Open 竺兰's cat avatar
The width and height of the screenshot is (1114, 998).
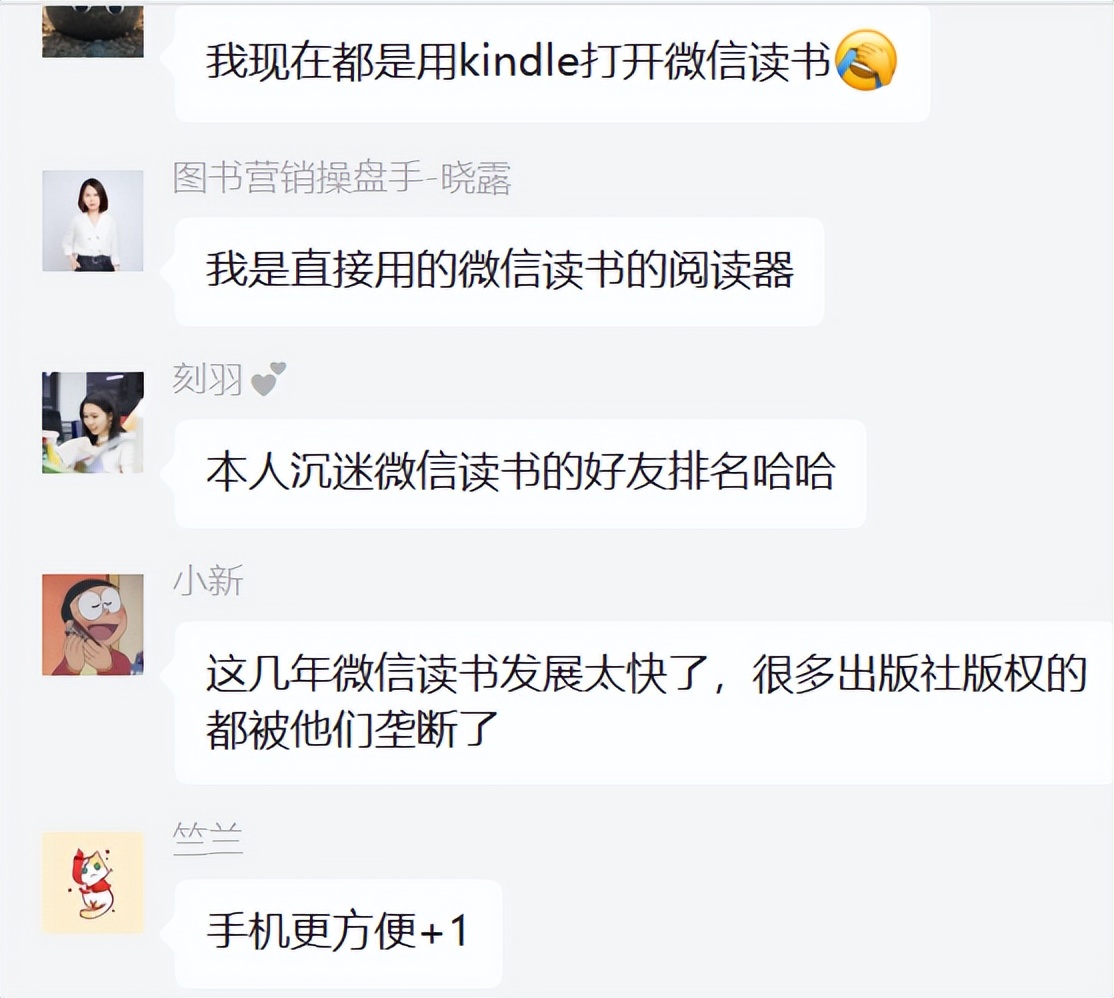pyautogui.click(x=92, y=883)
